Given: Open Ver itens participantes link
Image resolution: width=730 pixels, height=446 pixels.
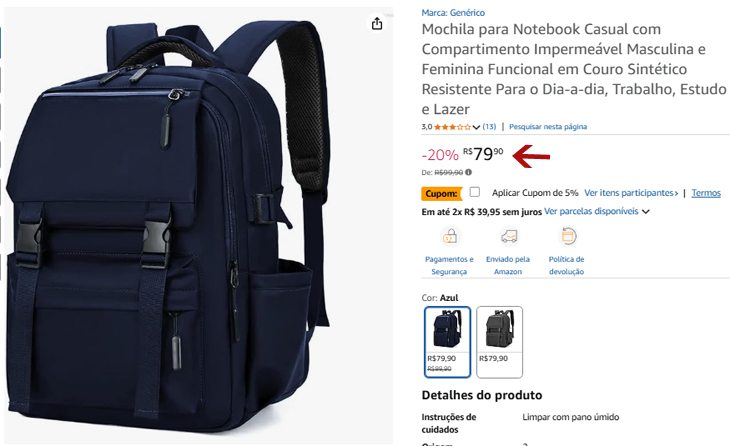Looking at the screenshot, I should (x=631, y=193).
